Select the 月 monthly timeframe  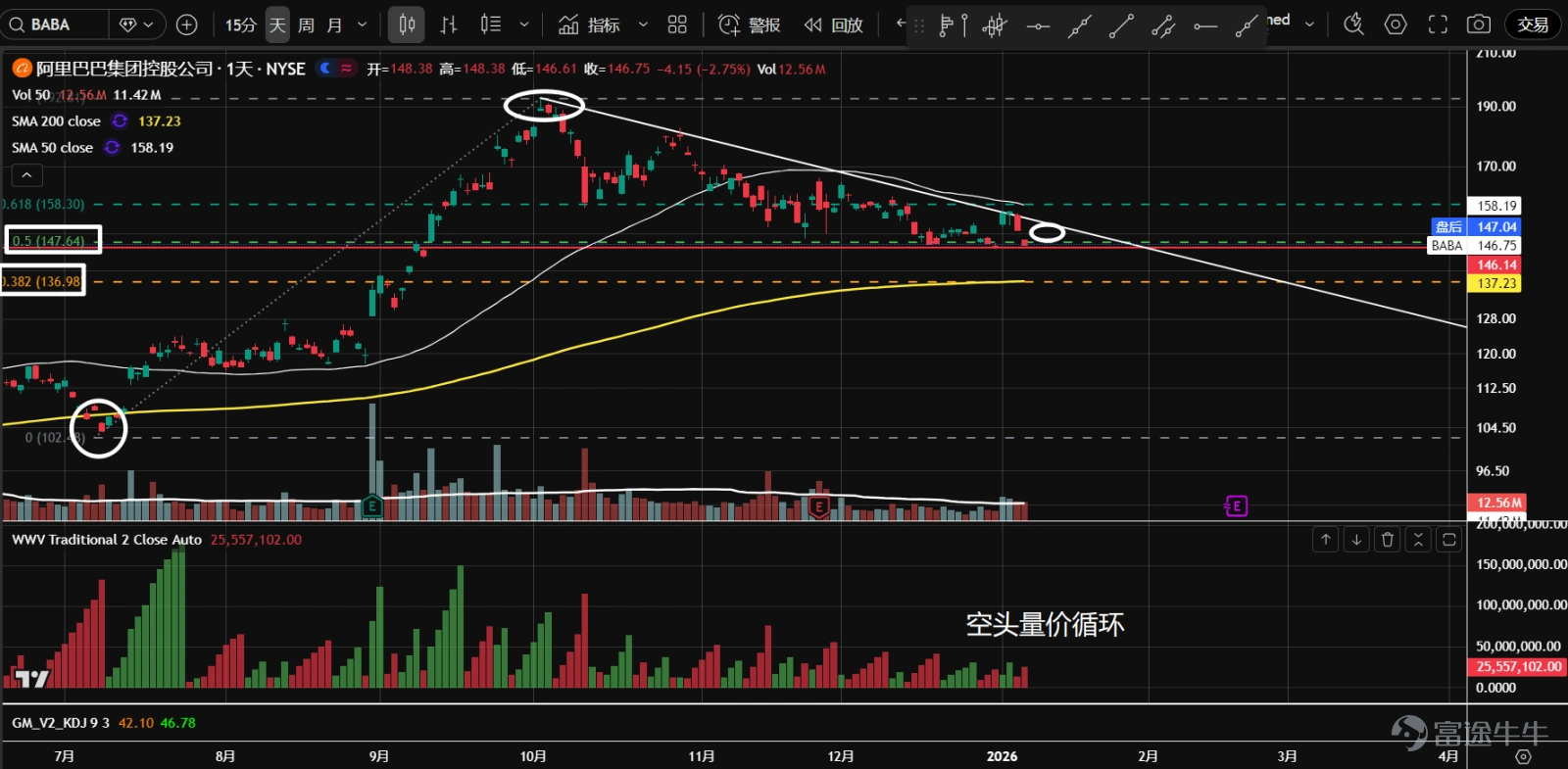pyautogui.click(x=334, y=24)
